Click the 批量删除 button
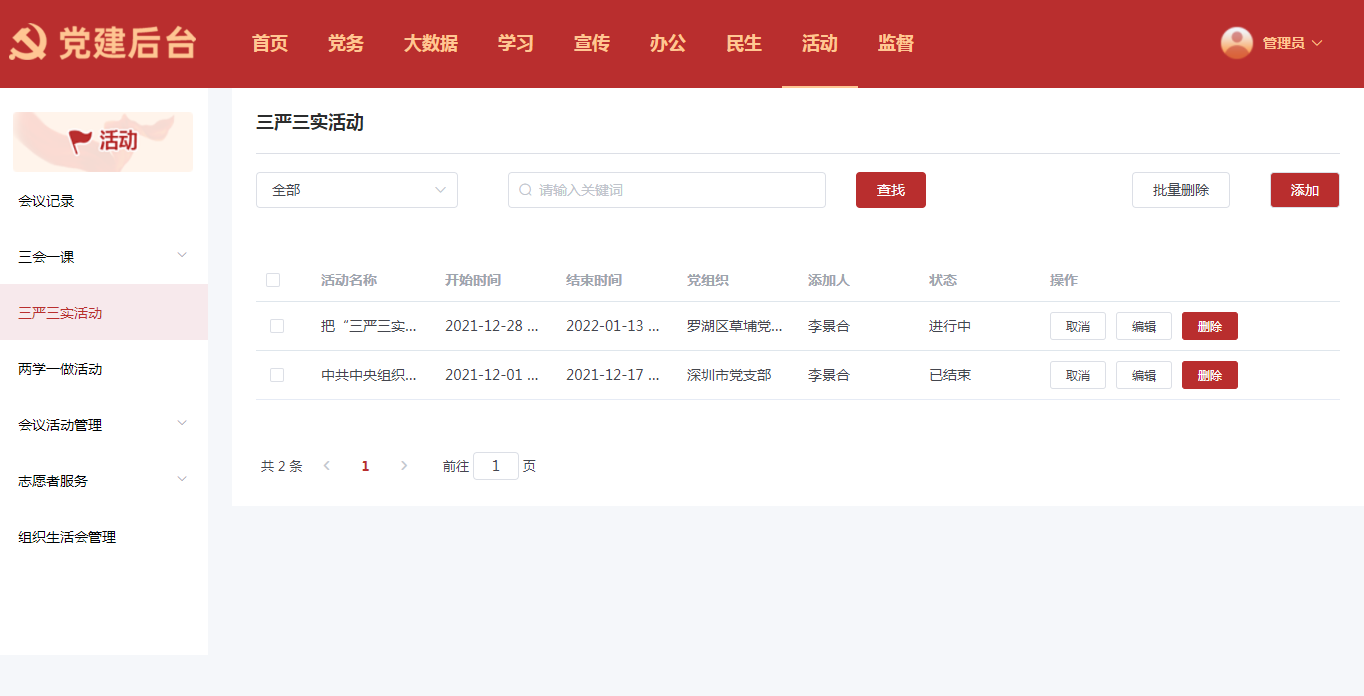Viewport: 1364px width, 696px height. tap(1180, 190)
